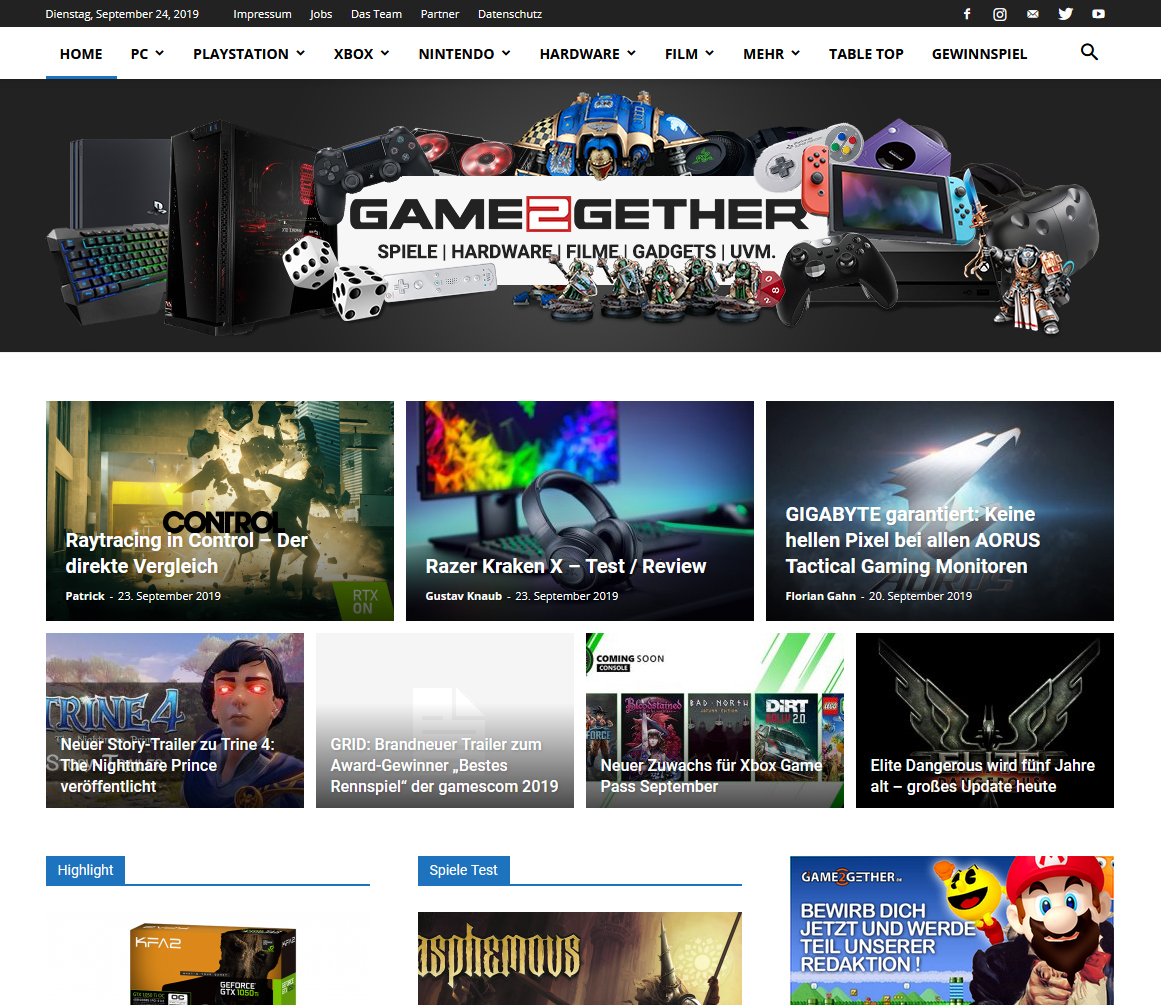Open the Trine 4 story trailer article
Viewport: 1161px width, 1005px height.
pos(175,721)
